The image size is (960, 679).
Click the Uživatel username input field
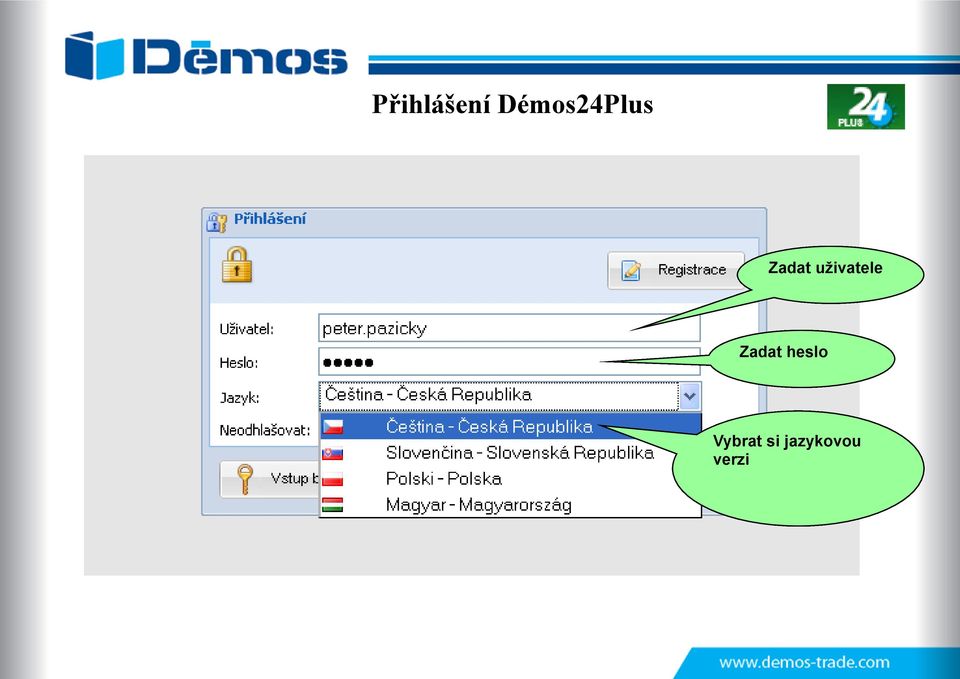tap(509, 328)
